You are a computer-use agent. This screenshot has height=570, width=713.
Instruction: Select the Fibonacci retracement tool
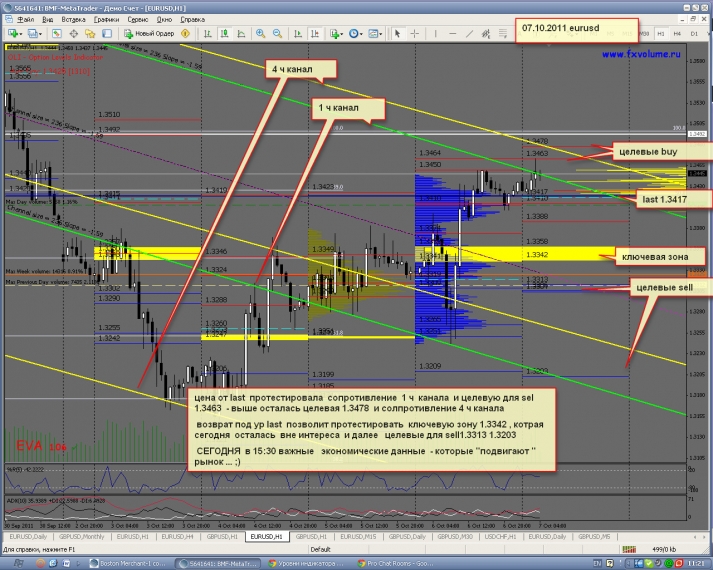click(503, 34)
